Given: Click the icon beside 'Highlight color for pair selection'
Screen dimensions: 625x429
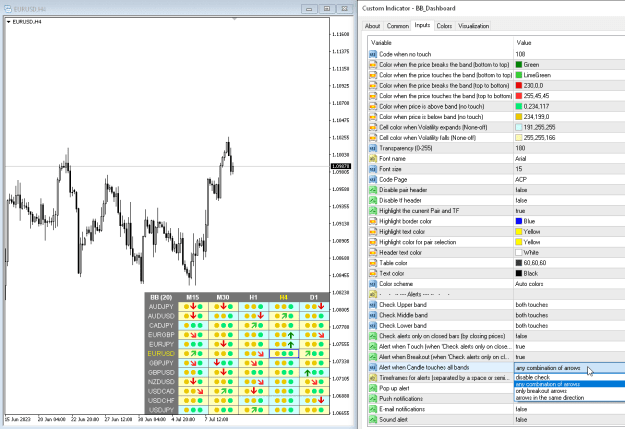Looking at the screenshot, I should tap(373, 242).
